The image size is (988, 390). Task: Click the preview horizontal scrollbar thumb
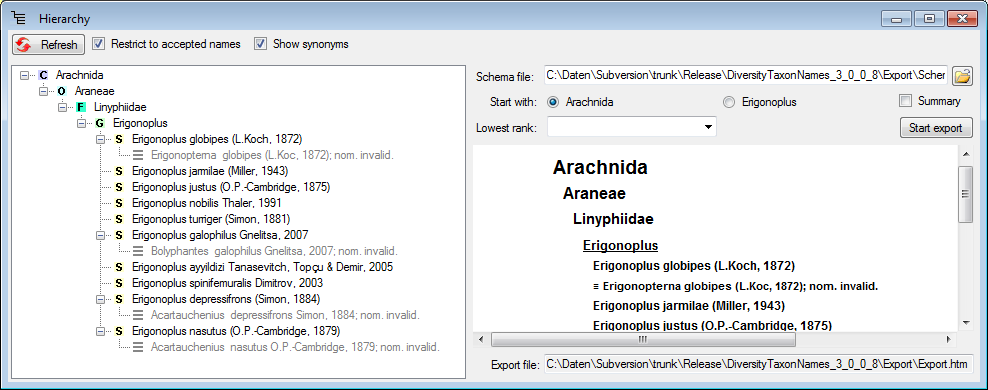[643, 340]
